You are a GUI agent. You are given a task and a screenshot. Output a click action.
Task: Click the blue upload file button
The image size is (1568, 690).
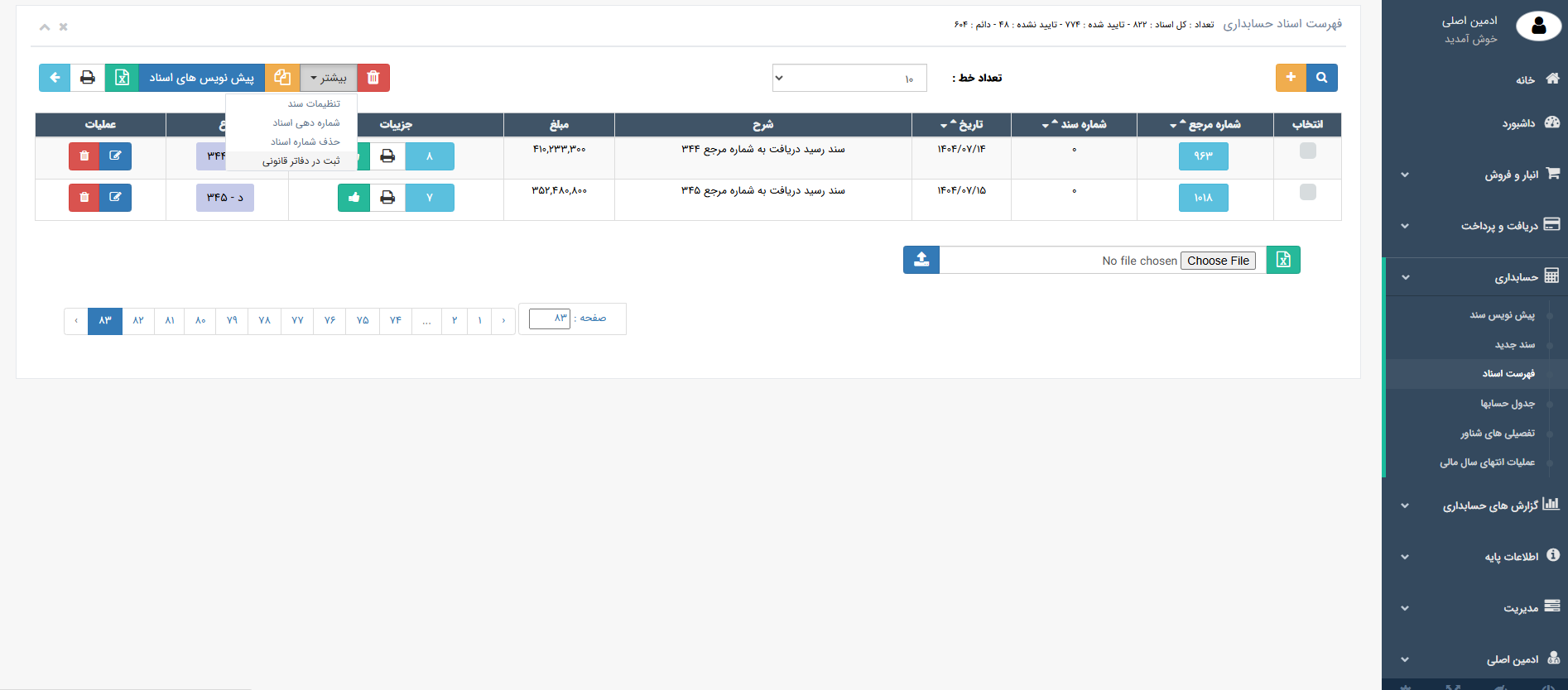pos(921,260)
